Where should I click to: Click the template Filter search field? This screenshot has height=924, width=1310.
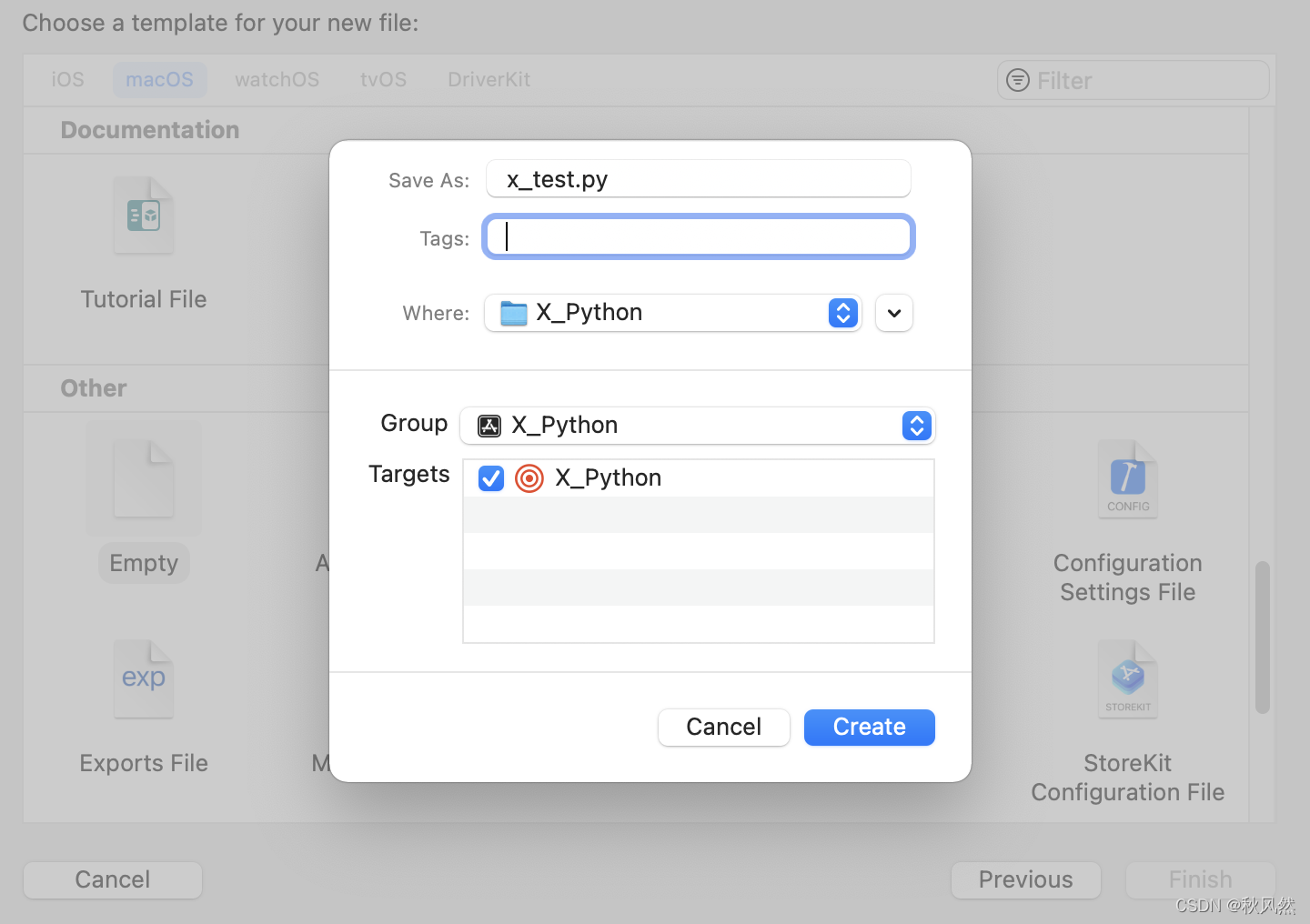click(1134, 80)
